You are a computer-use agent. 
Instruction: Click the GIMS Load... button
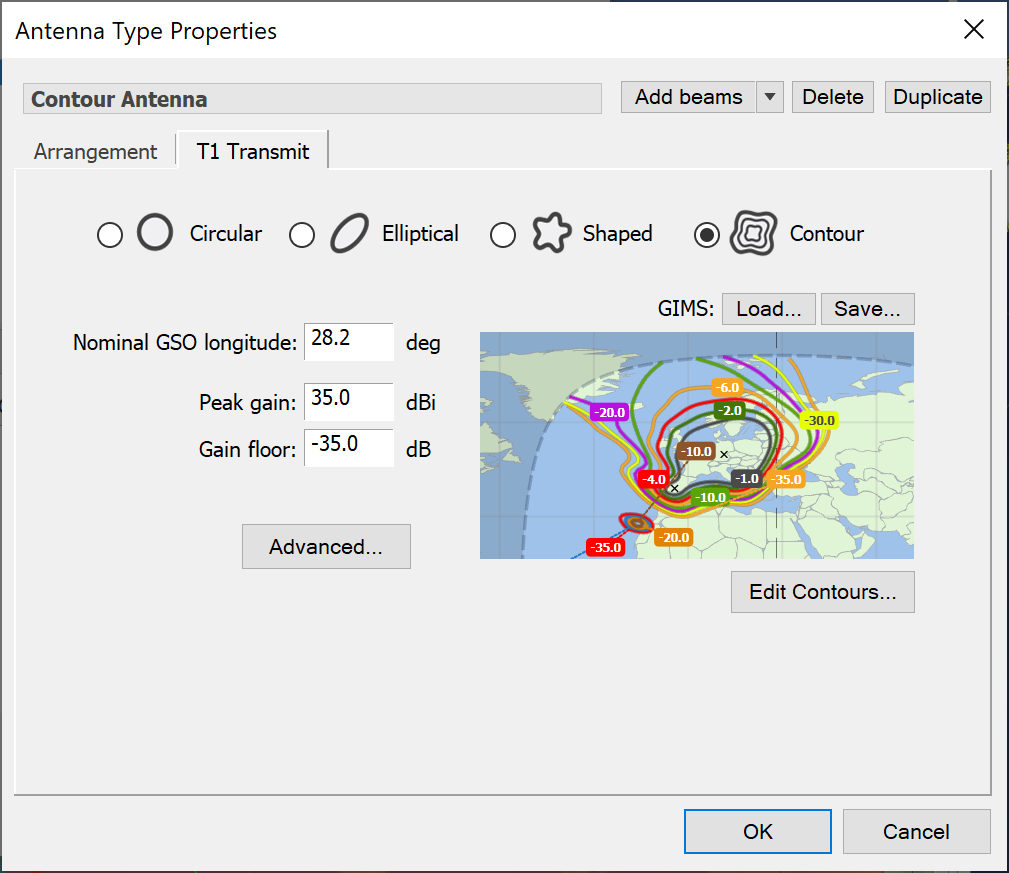click(769, 309)
